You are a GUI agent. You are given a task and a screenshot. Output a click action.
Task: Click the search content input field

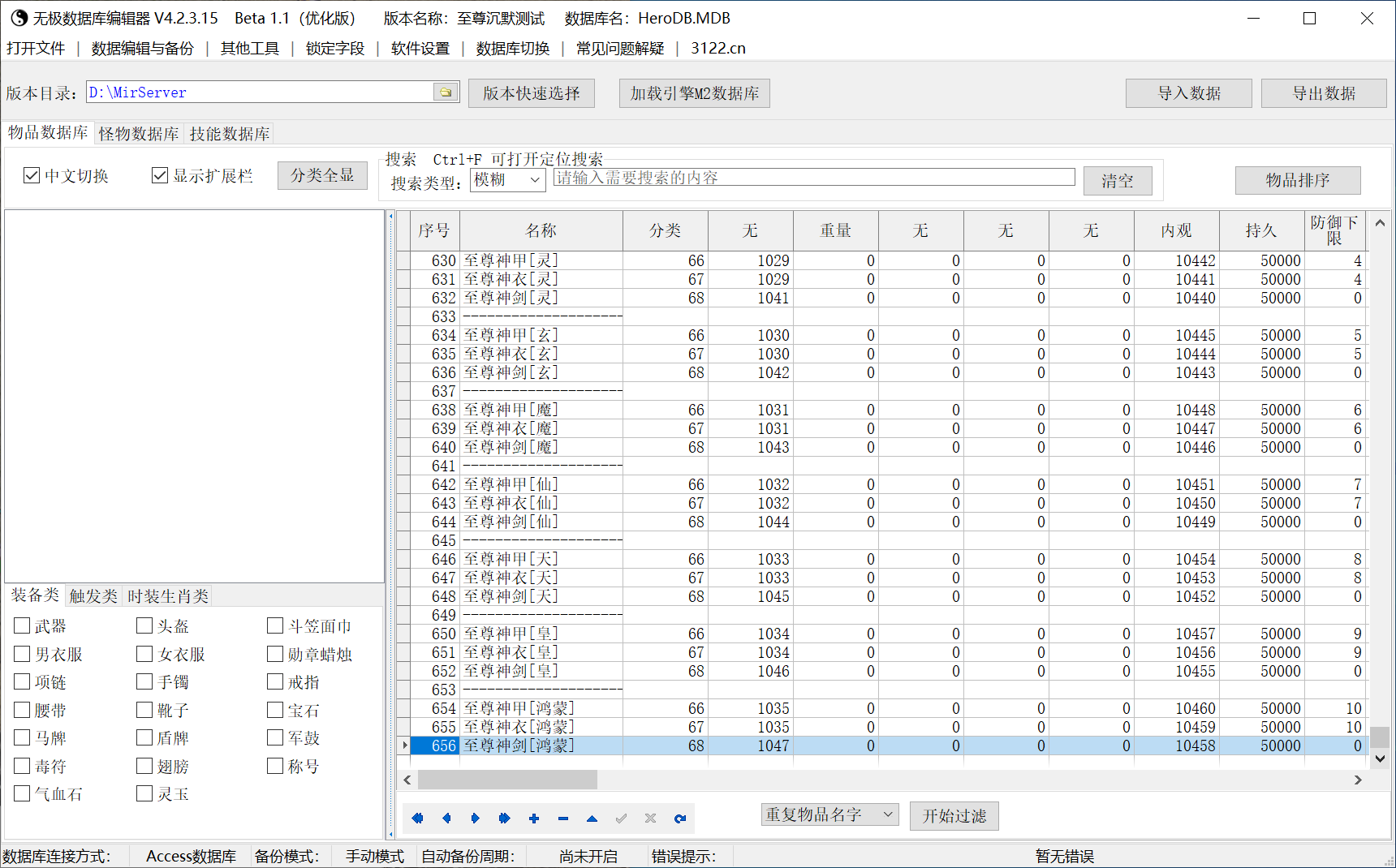[x=814, y=178]
